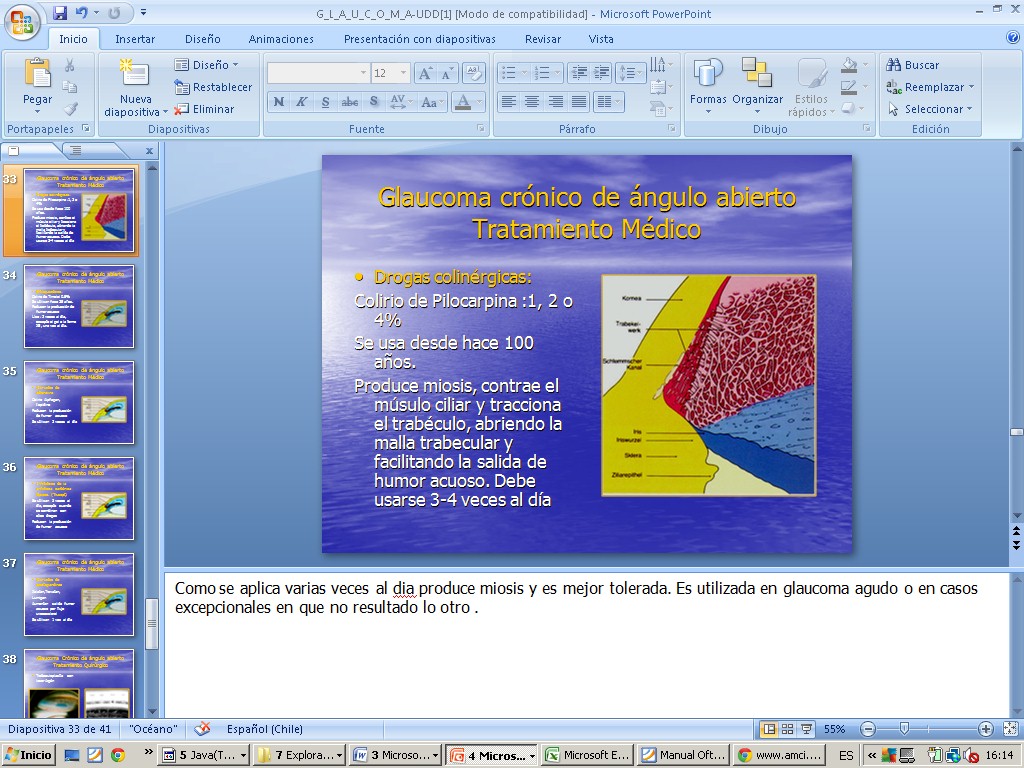Click Save icon in quick access toolbar
Screen dimensions: 1024x768
[x=60, y=13]
